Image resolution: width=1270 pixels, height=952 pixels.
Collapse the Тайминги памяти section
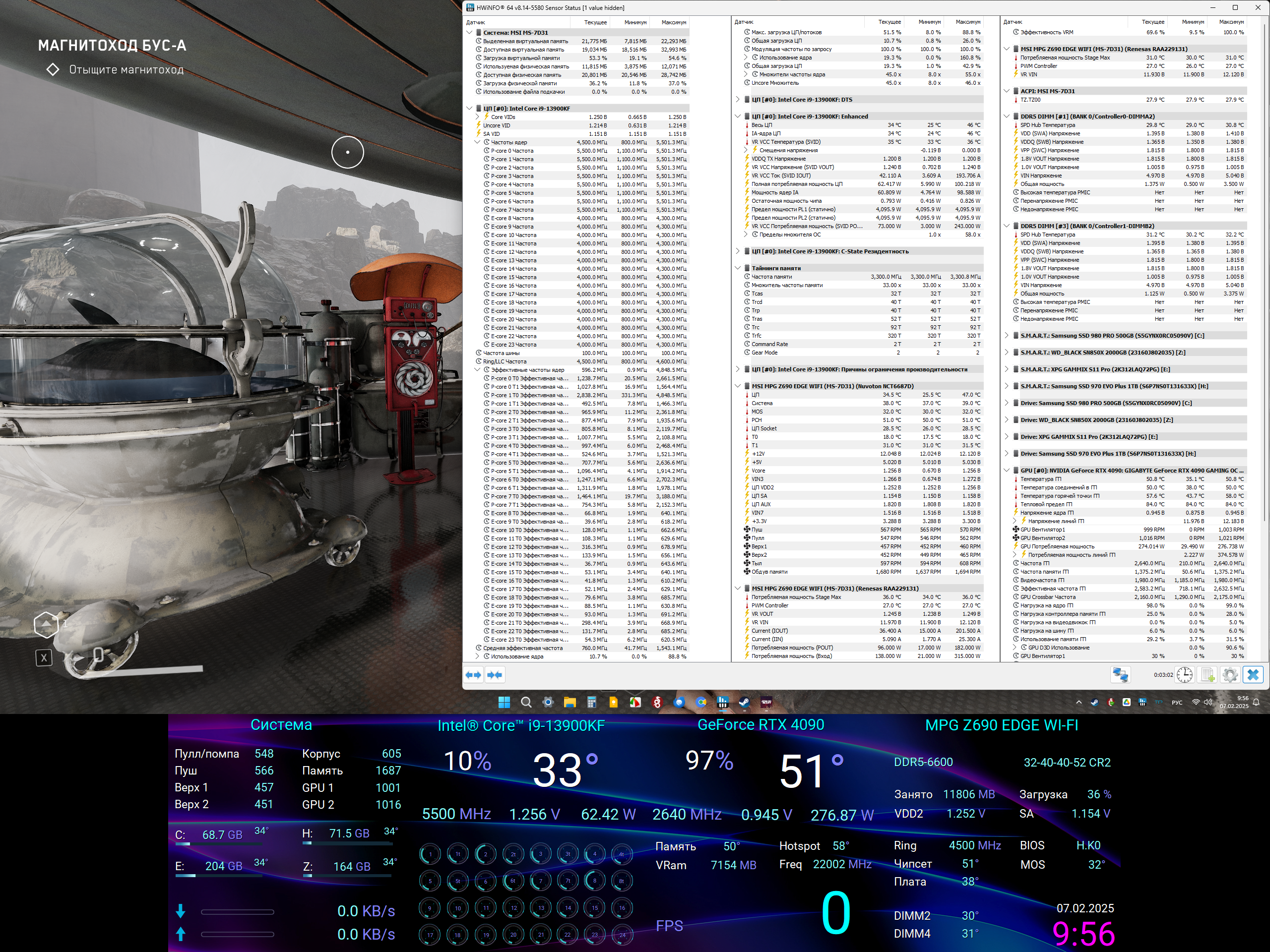738,268
